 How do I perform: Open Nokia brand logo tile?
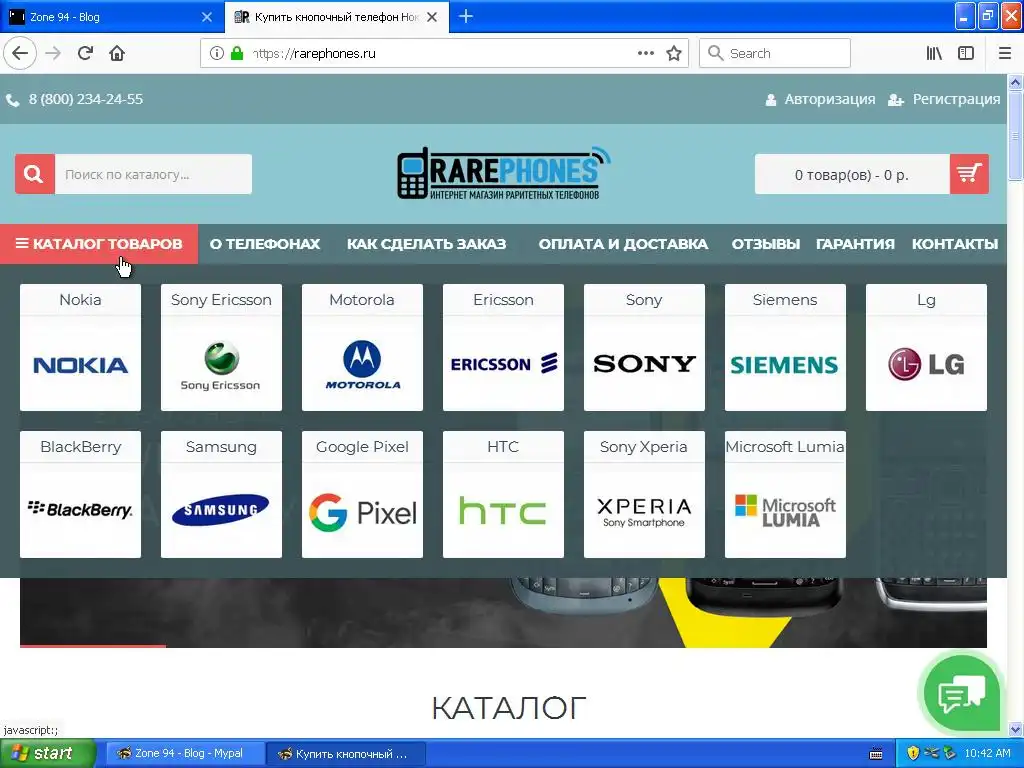coord(80,364)
